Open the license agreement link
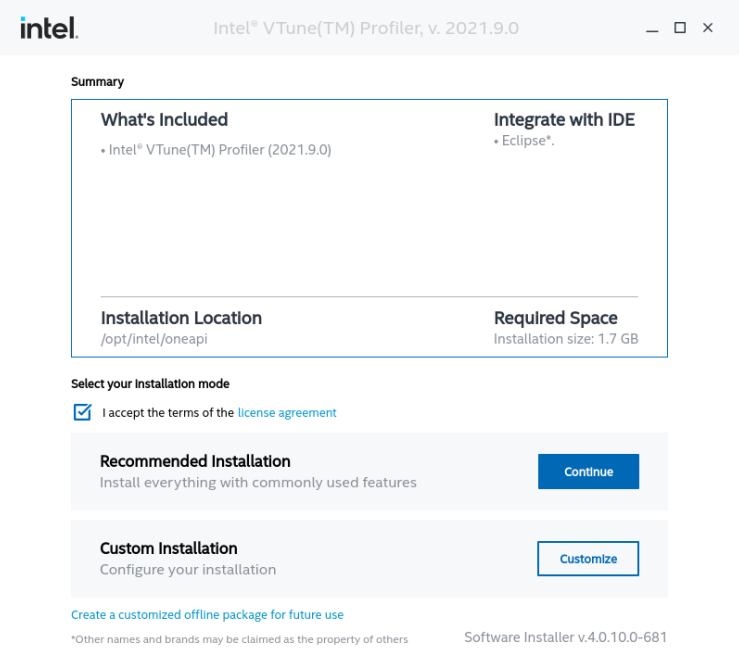 pyautogui.click(x=287, y=412)
